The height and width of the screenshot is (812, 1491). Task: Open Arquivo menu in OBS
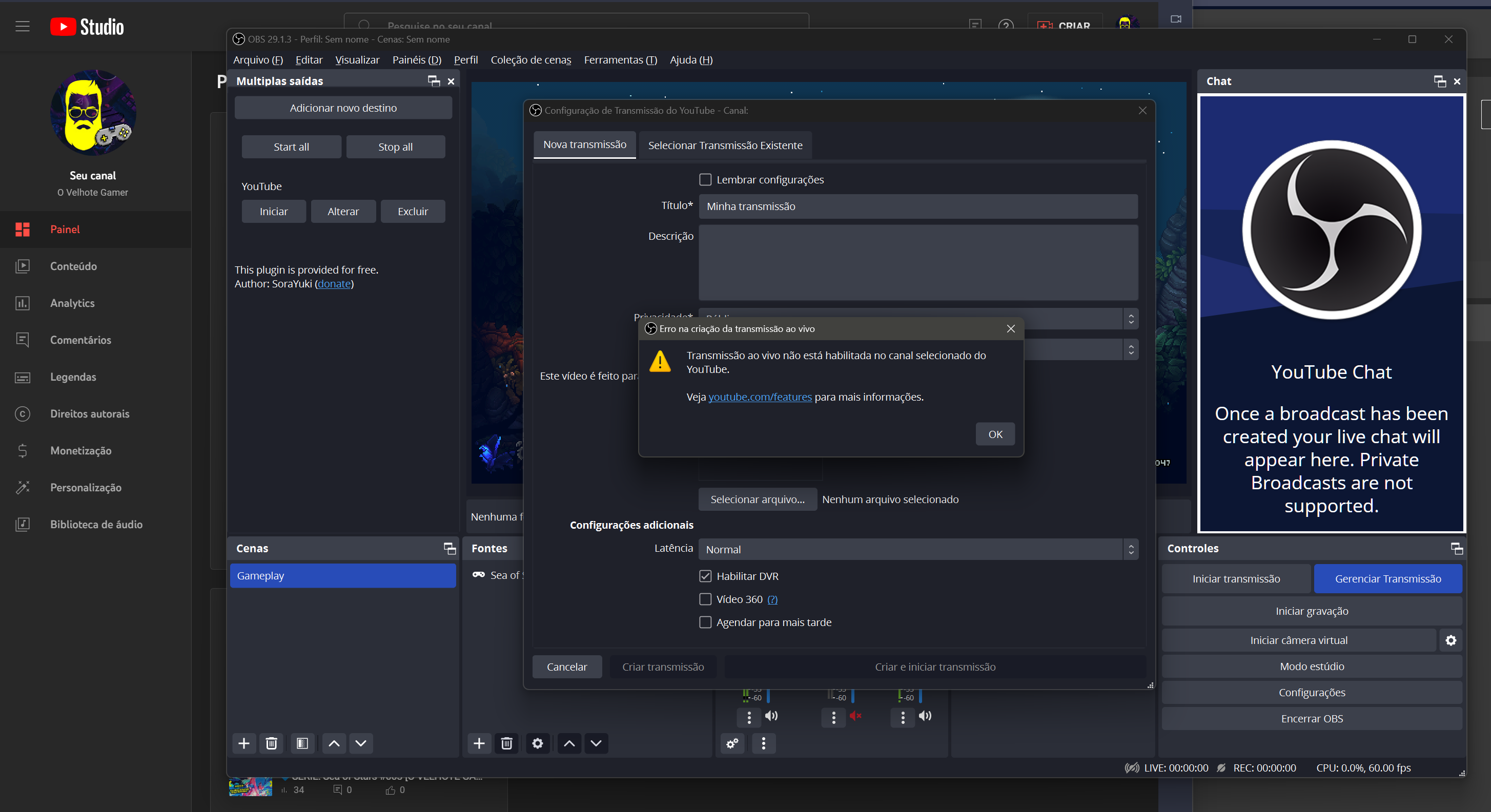(258, 59)
